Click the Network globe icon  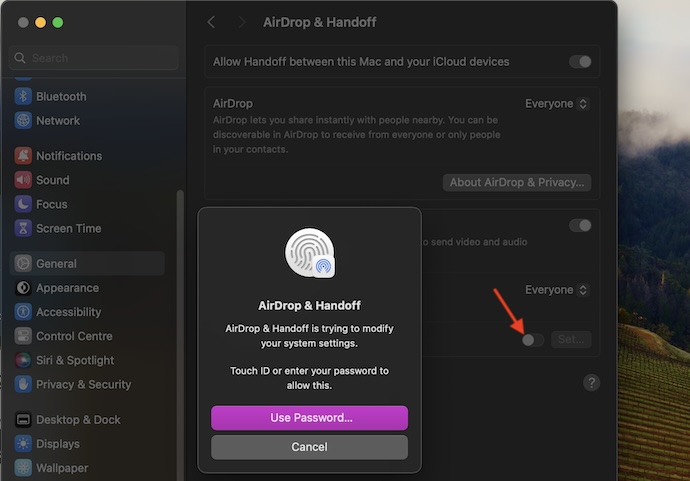(x=23, y=121)
